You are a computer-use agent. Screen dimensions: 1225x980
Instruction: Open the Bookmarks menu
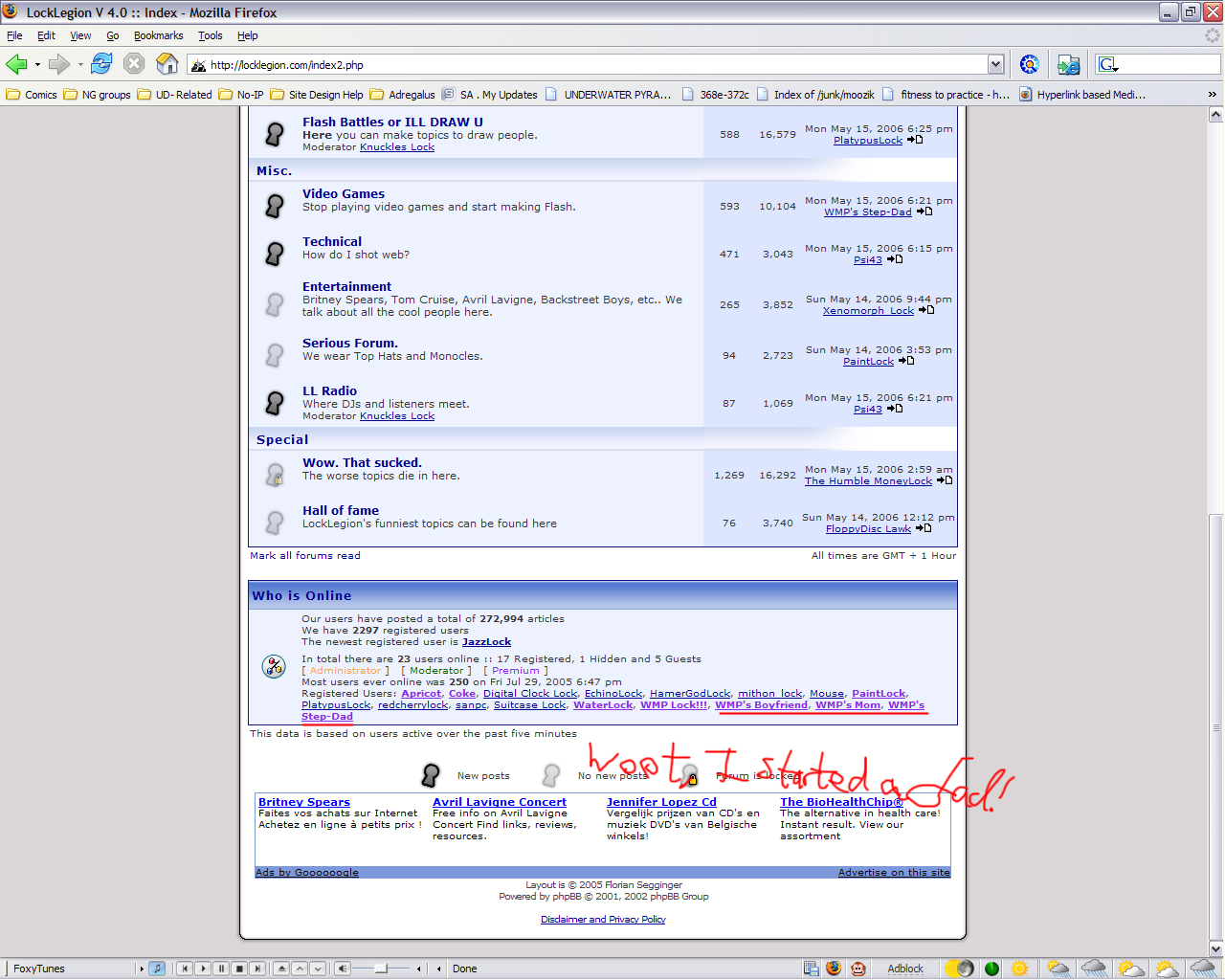click(x=158, y=35)
